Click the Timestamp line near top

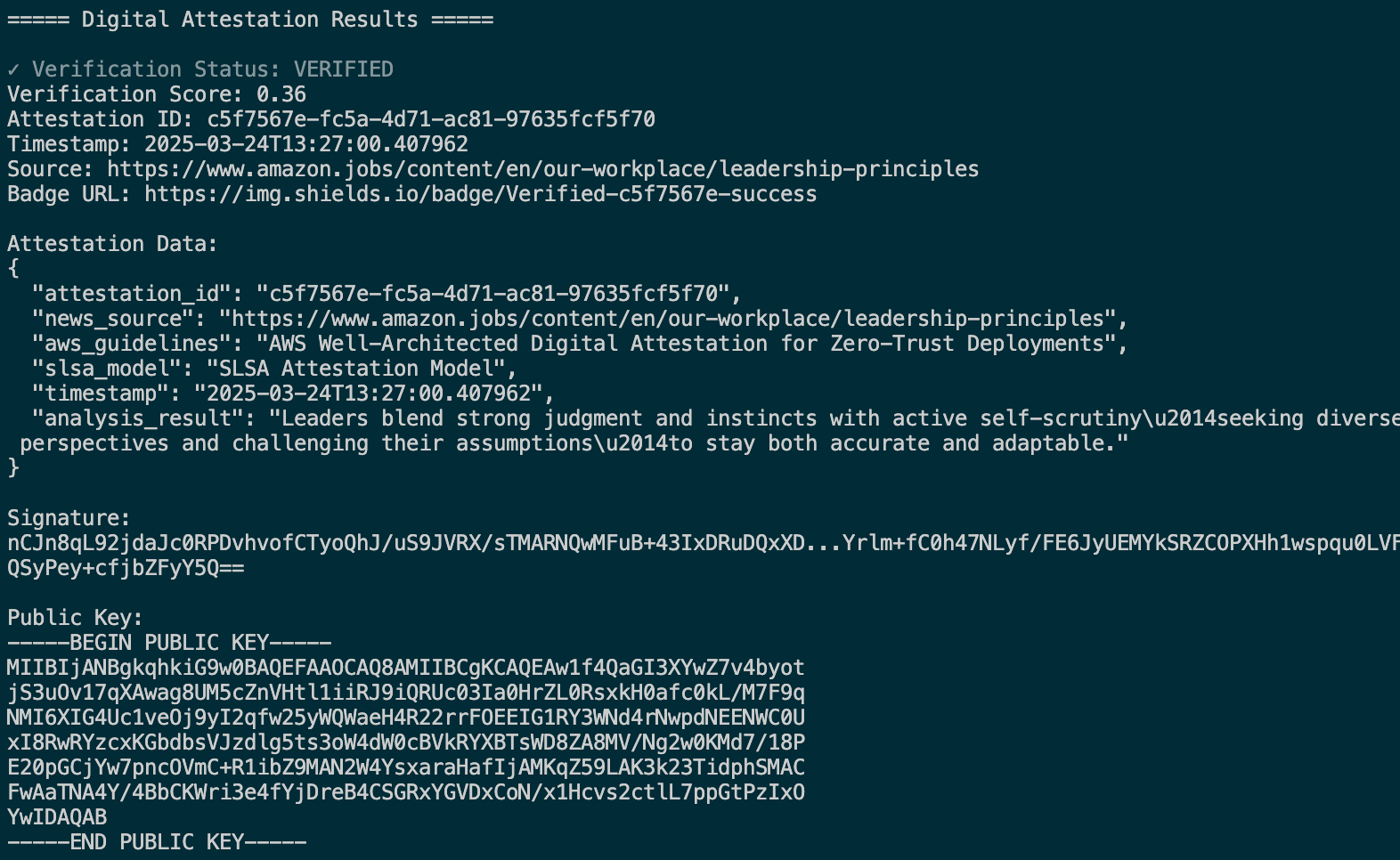tap(238, 144)
